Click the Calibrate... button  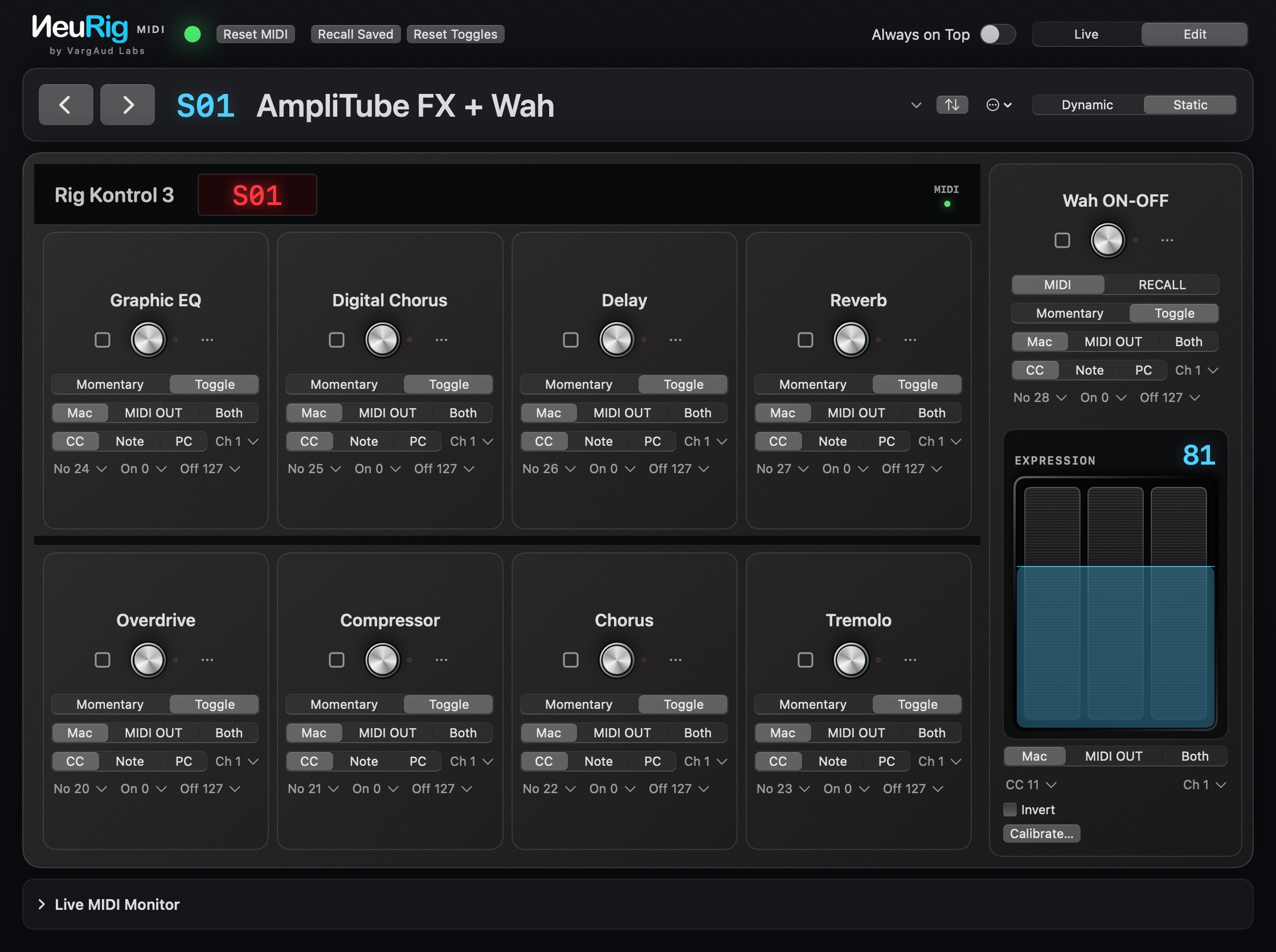pyautogui.click(x=1042, y=834)
